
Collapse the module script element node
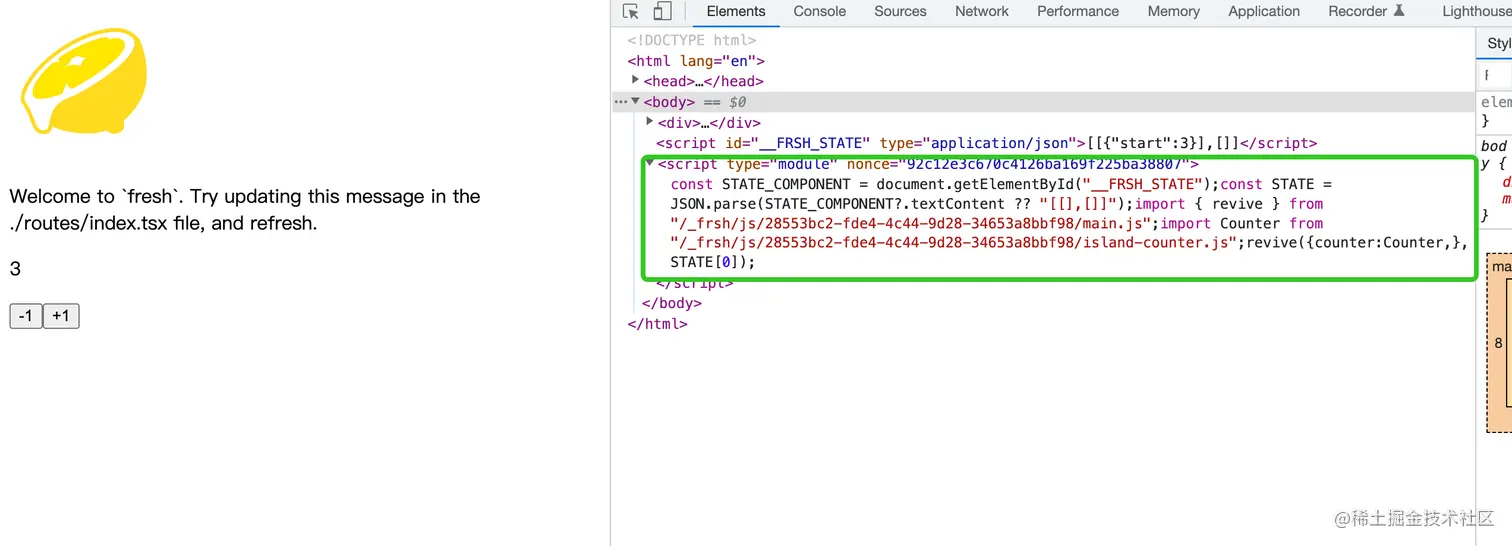point(650,162)
